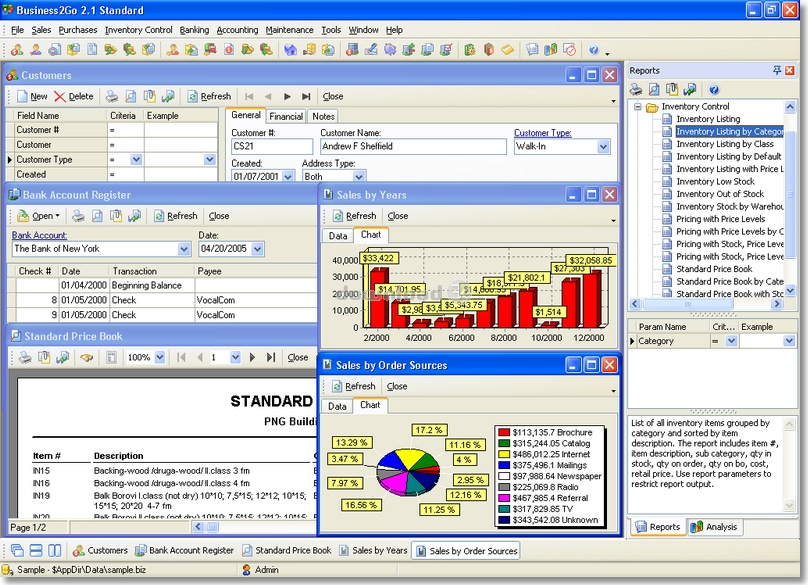
Task: Click the help icon in the Reports panel toolbar
Action: [x=714, y=89]
